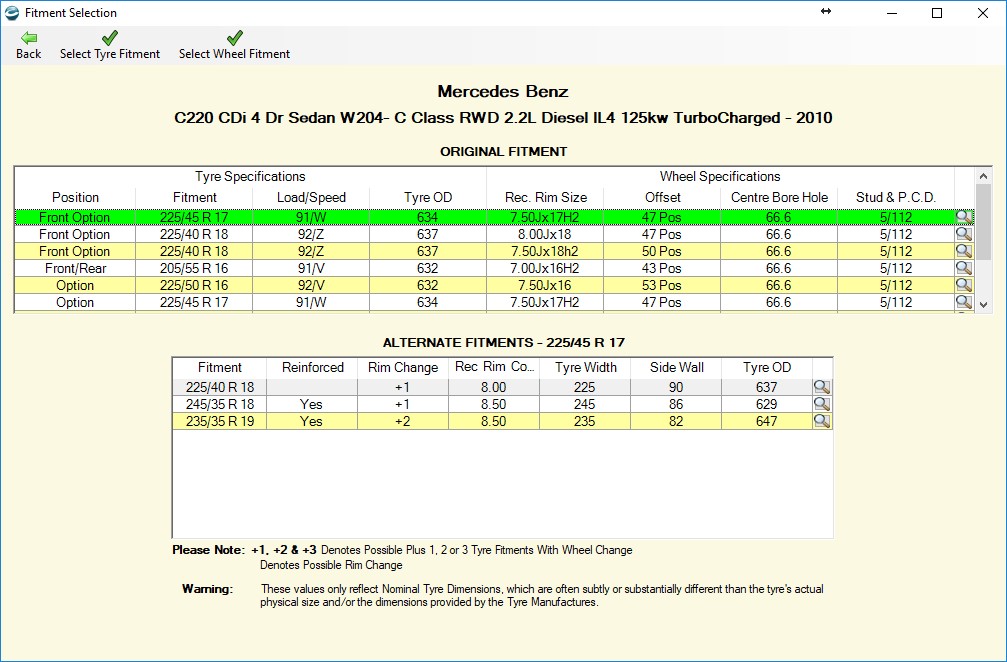Click the side wall value 86

pos(676,404)
